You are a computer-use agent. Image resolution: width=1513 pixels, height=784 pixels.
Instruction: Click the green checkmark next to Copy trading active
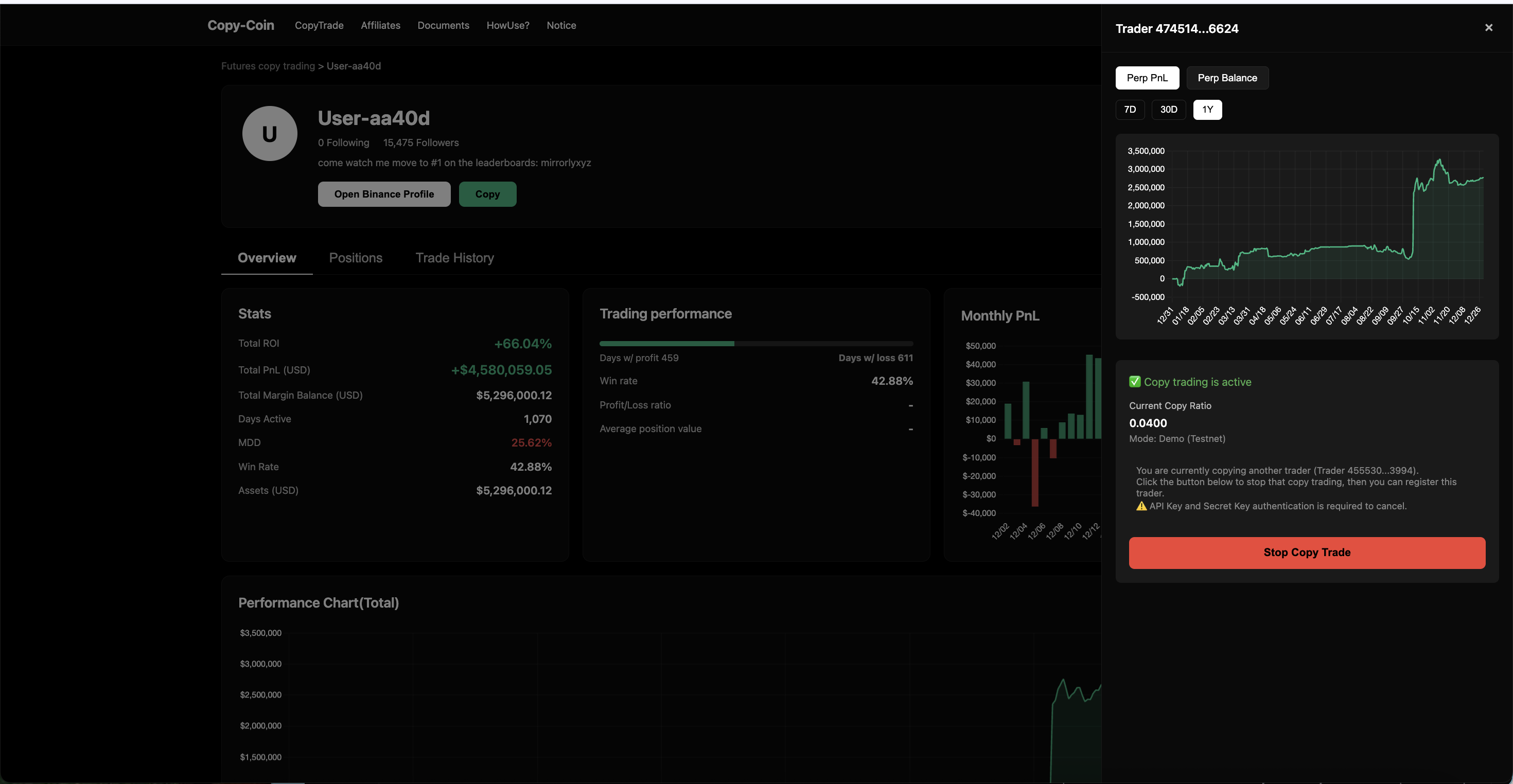(x=1135, y=382)
